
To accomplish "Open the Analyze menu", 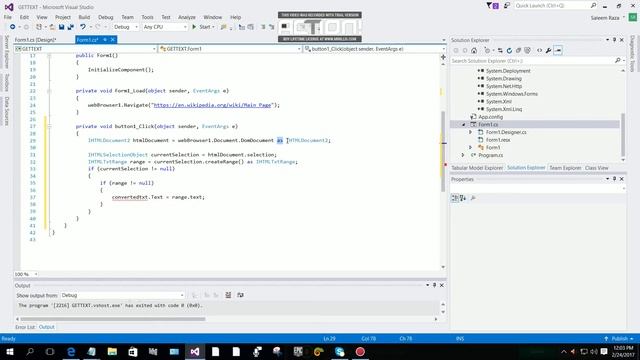I will [187, 17].
